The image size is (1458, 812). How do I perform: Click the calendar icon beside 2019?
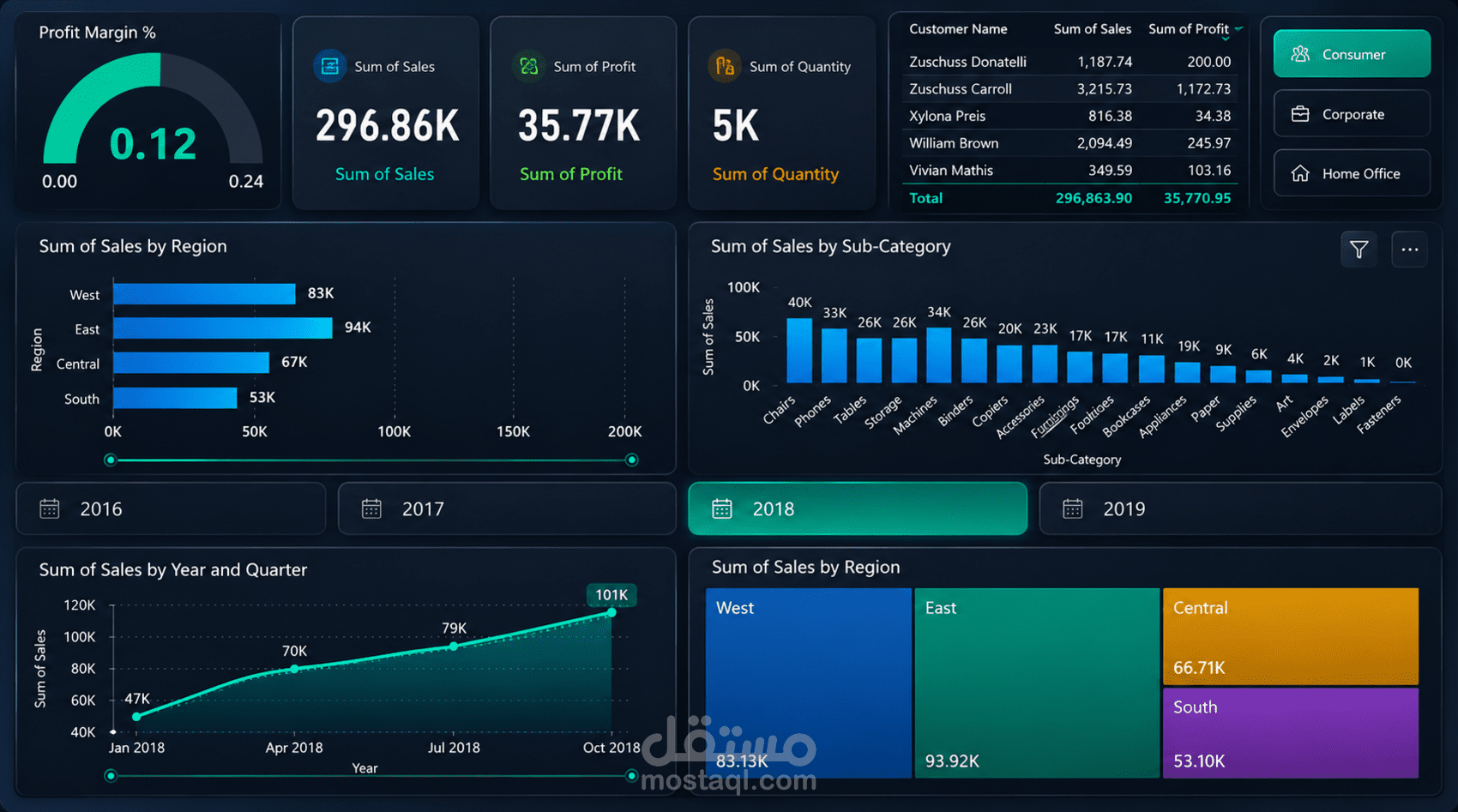pyautogui.click(x=1073, y=508)
